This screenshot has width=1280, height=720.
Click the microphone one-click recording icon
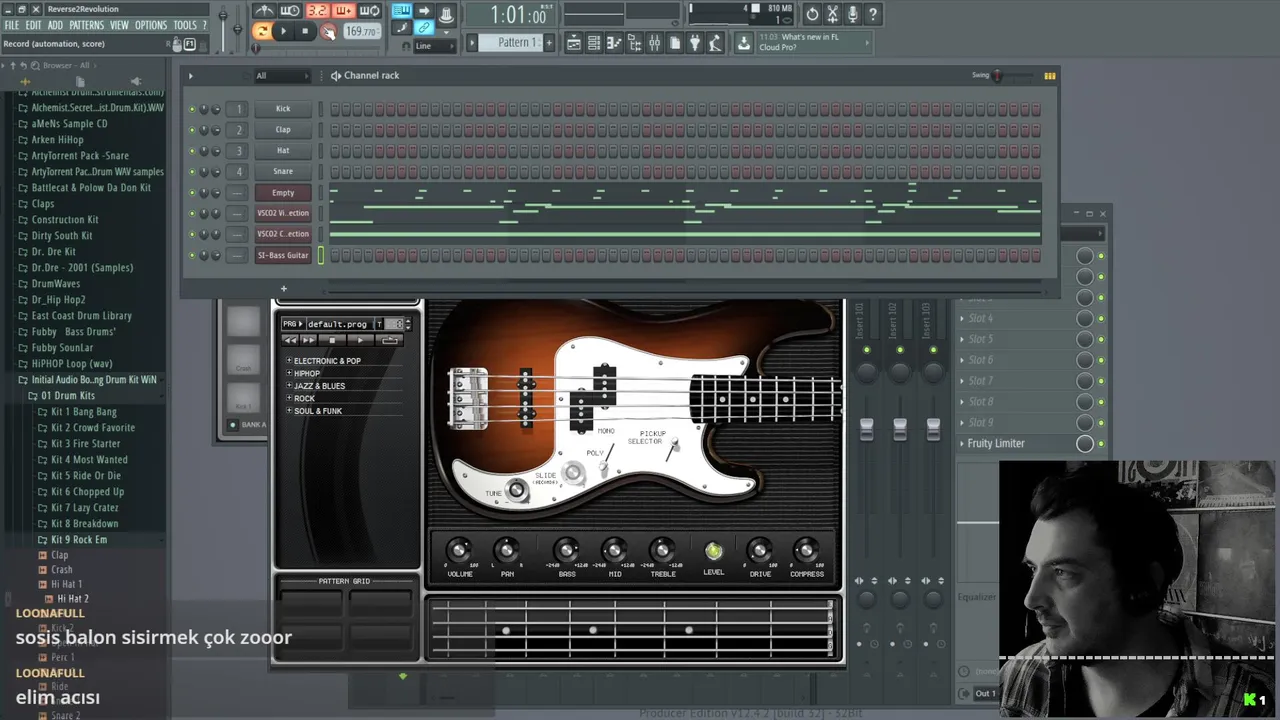852,14
